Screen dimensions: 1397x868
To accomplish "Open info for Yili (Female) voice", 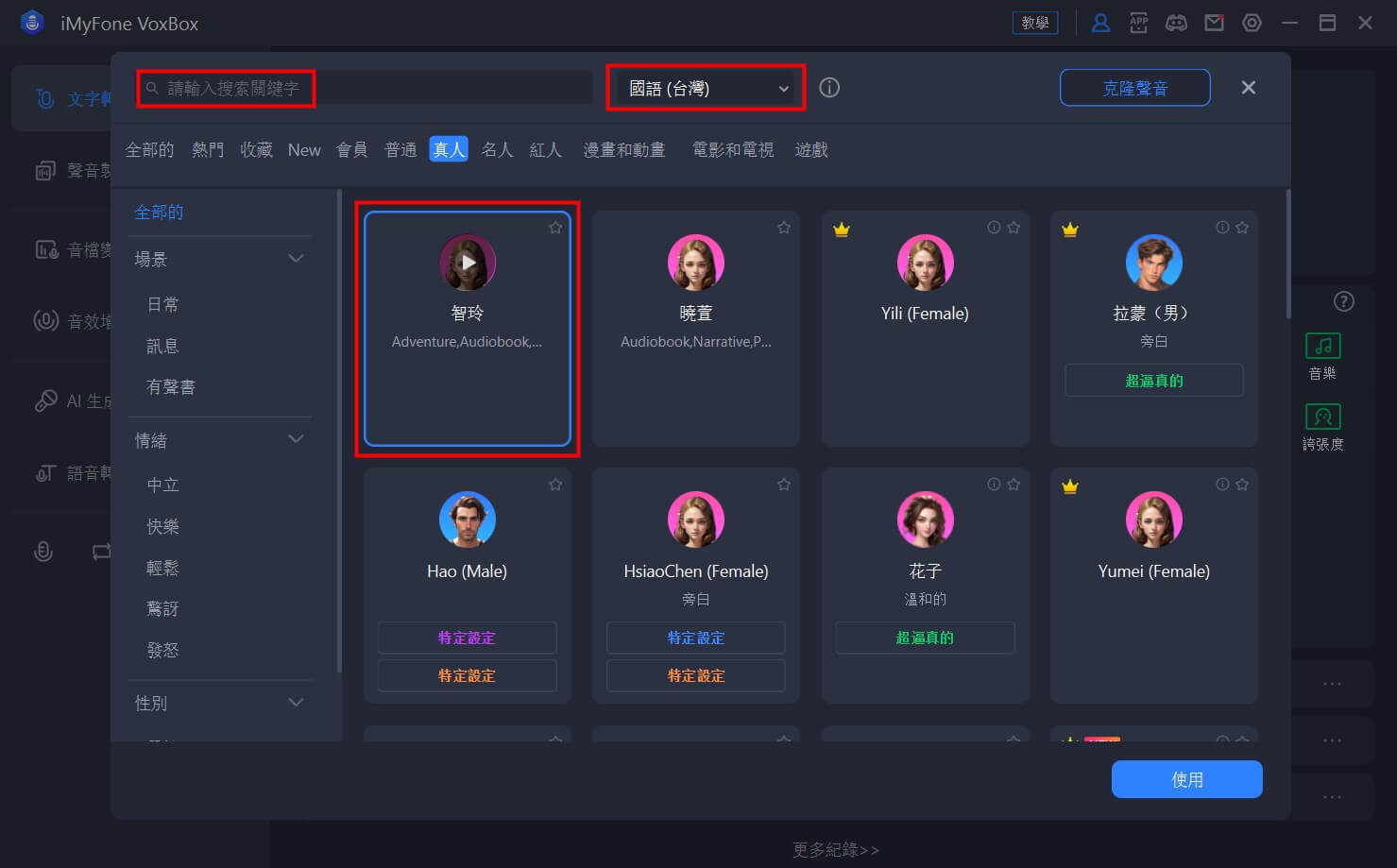I will click(994, 228).
